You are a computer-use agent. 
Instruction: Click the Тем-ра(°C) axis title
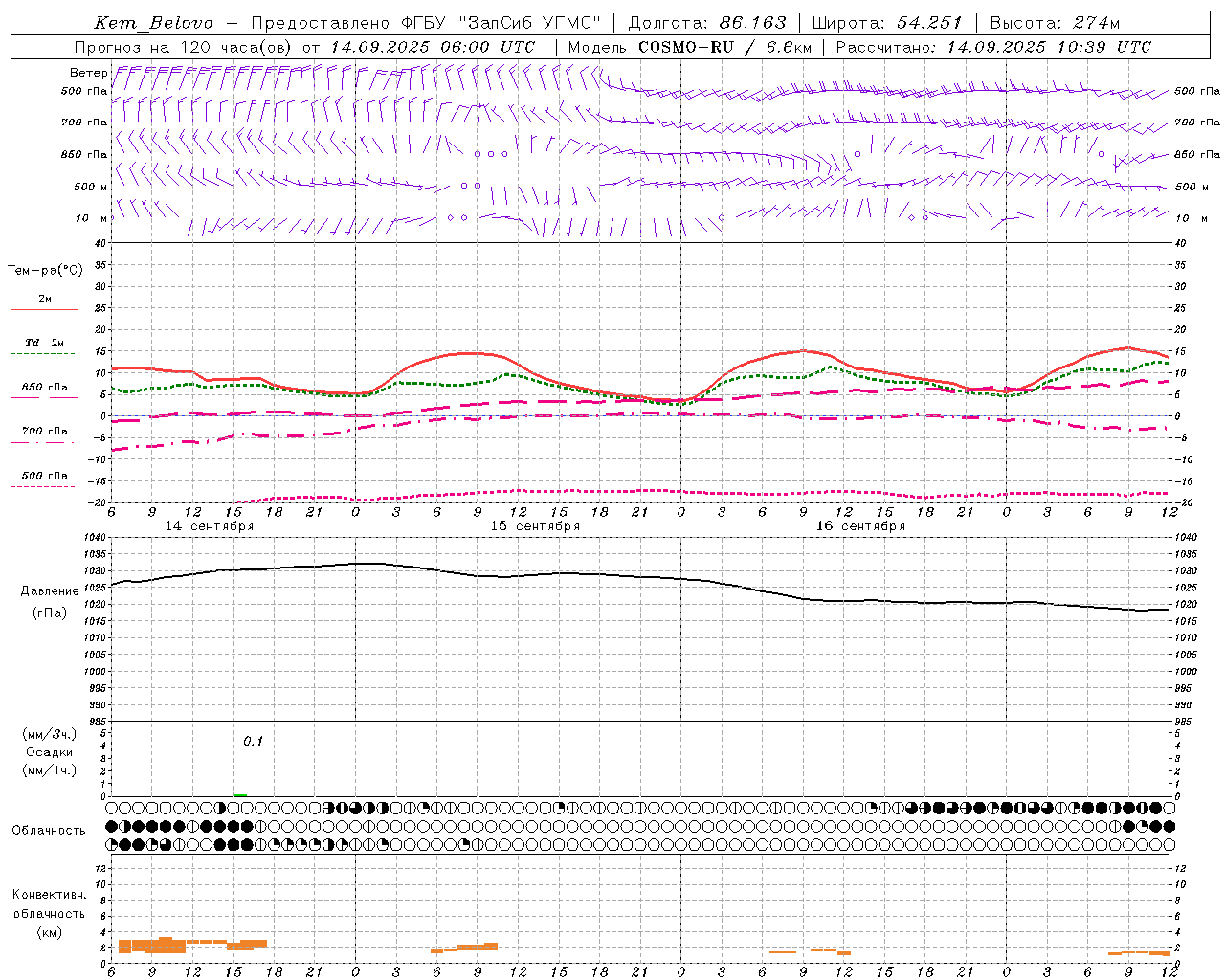pyautogui.click(x=45, y=271)
